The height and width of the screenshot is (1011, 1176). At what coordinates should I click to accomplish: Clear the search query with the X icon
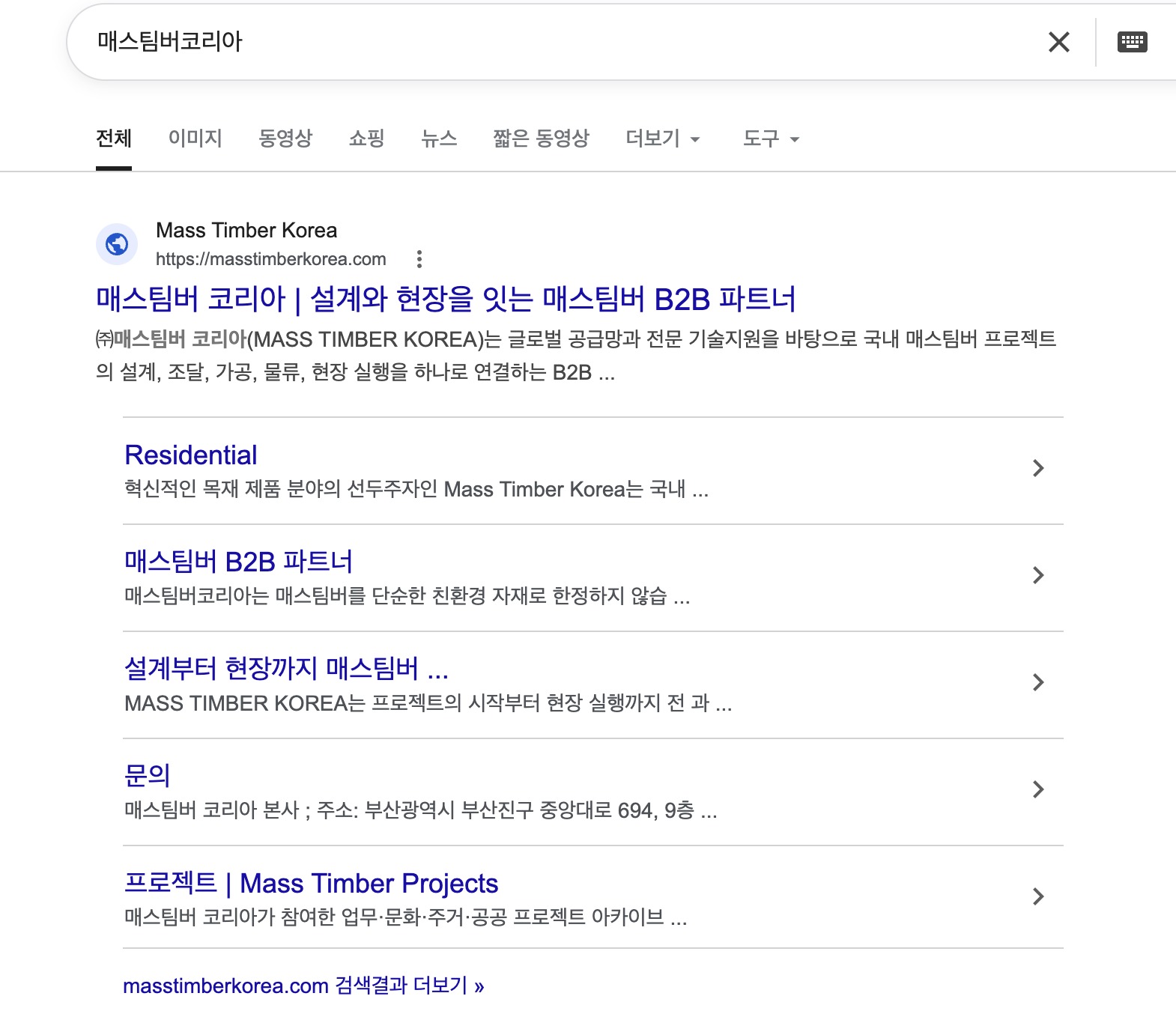[1058, 42]
